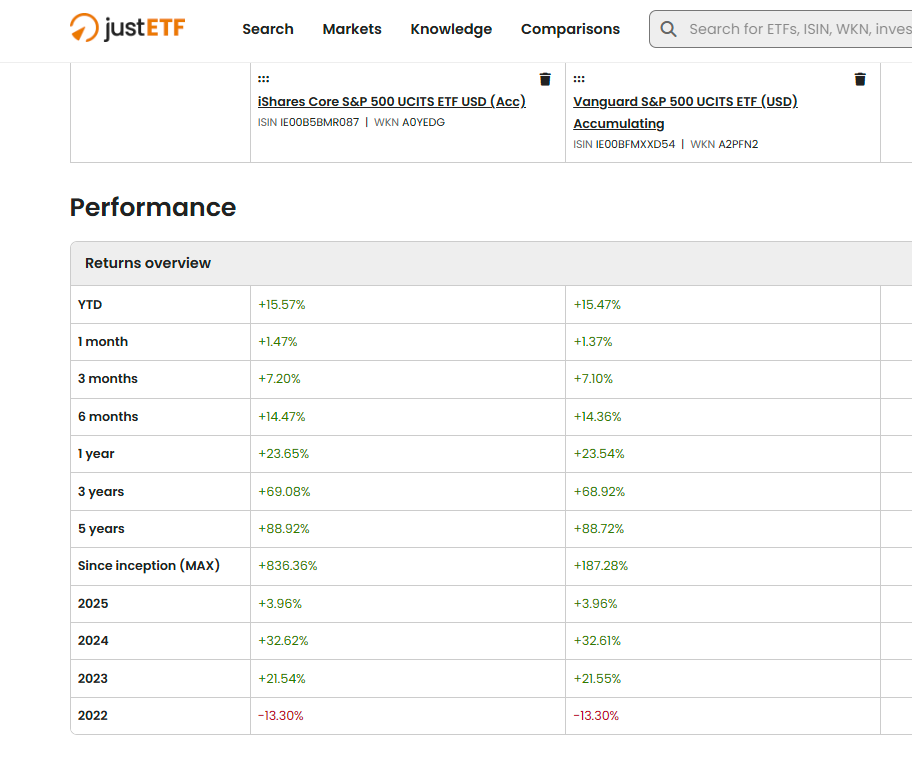Open the Search menu

click(x=268, y=29)
